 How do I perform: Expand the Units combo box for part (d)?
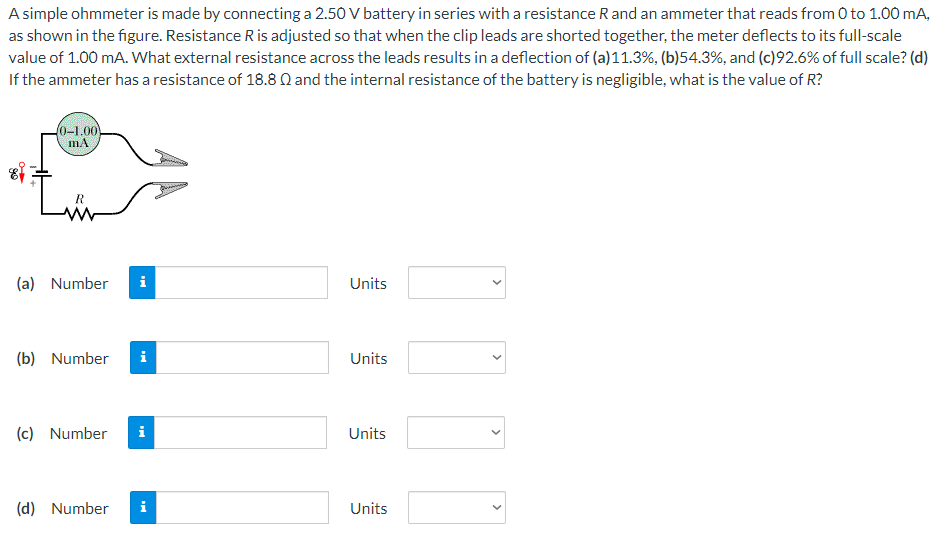tap(457, 507)
